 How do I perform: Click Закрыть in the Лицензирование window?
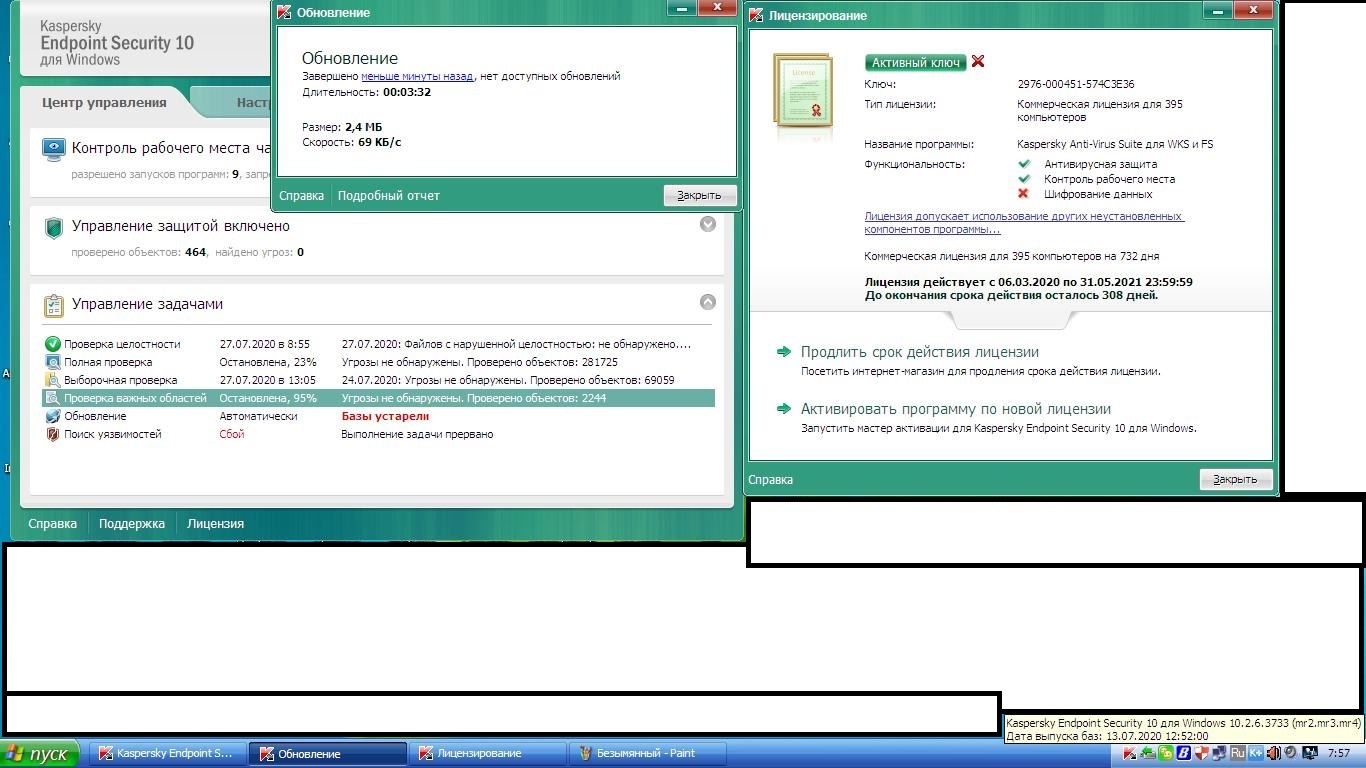pyautogui.click(x=1235, y=479)
